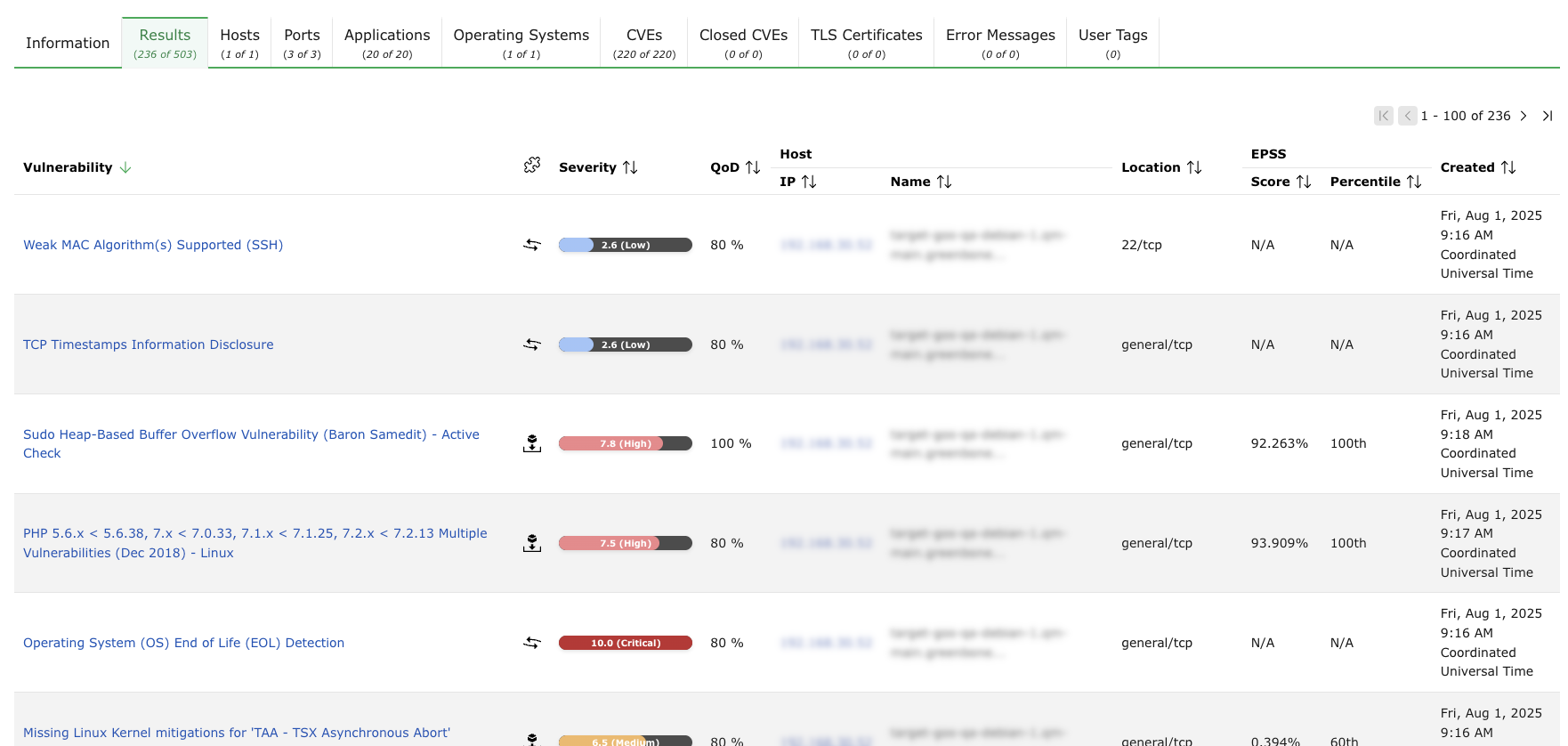Click mitigation icon for TCP Timestamps row
Image resolution: width=1568 pixels, height=746 pixels.
tap(532, 345)
